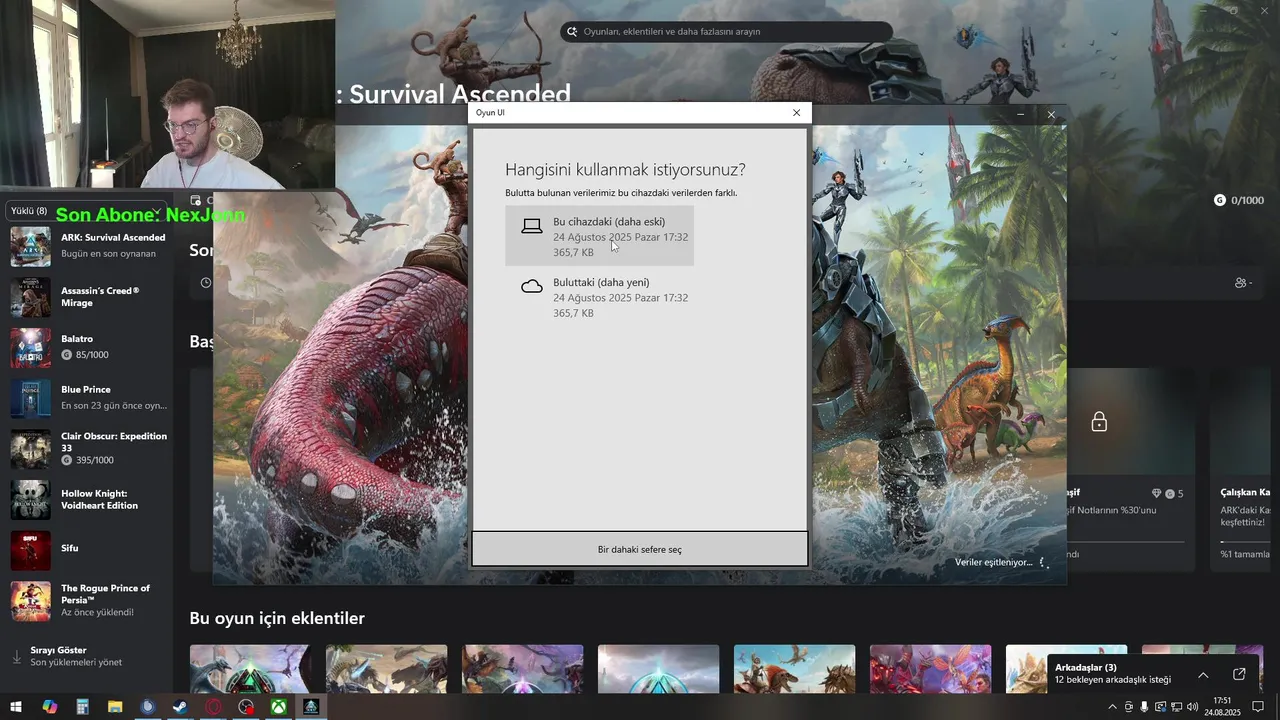The height and width of the screenshot is (720, 1280).
Task: Select Sifu in the sidebar
Action: point(88,549)
